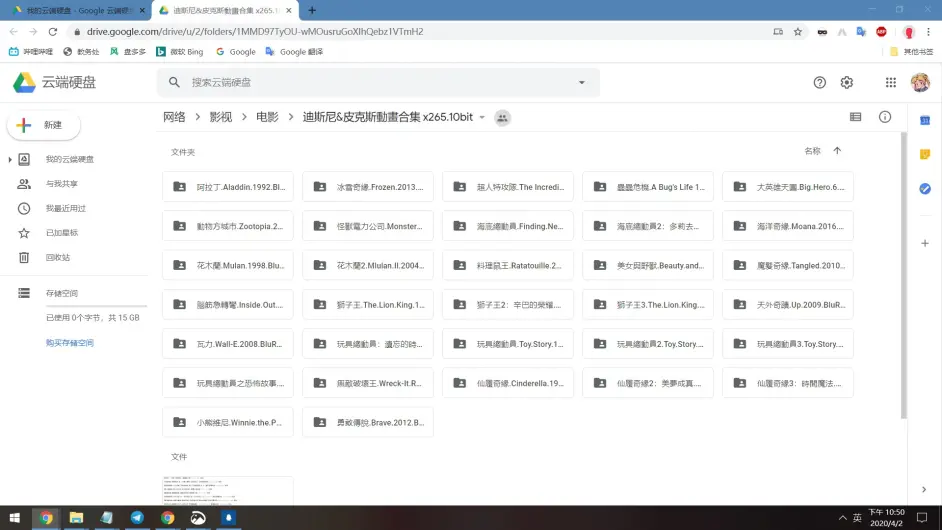Go to 电影 breadcrumb

[267, 117]
